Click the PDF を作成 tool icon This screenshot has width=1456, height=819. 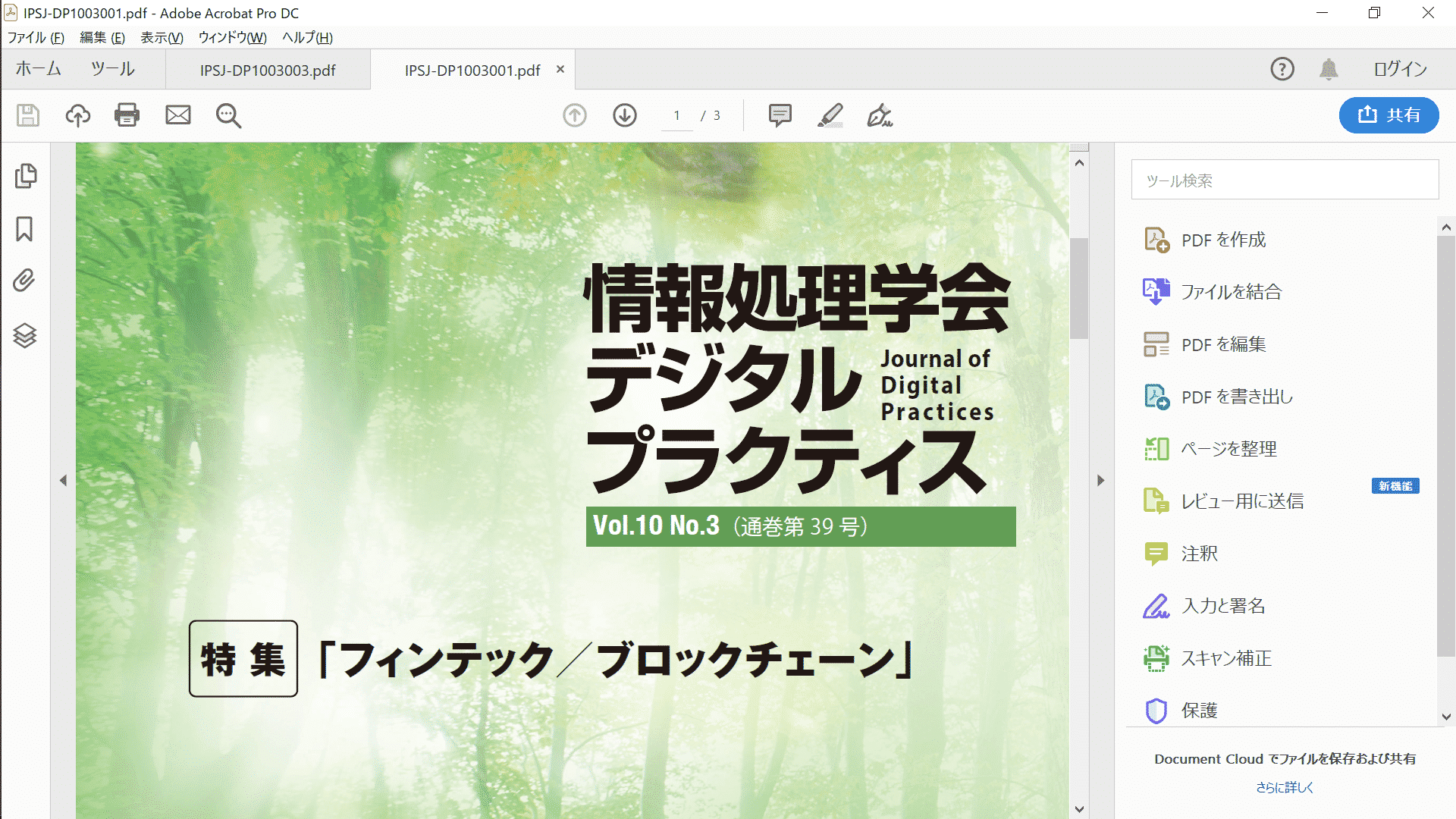coord(1156,240)
